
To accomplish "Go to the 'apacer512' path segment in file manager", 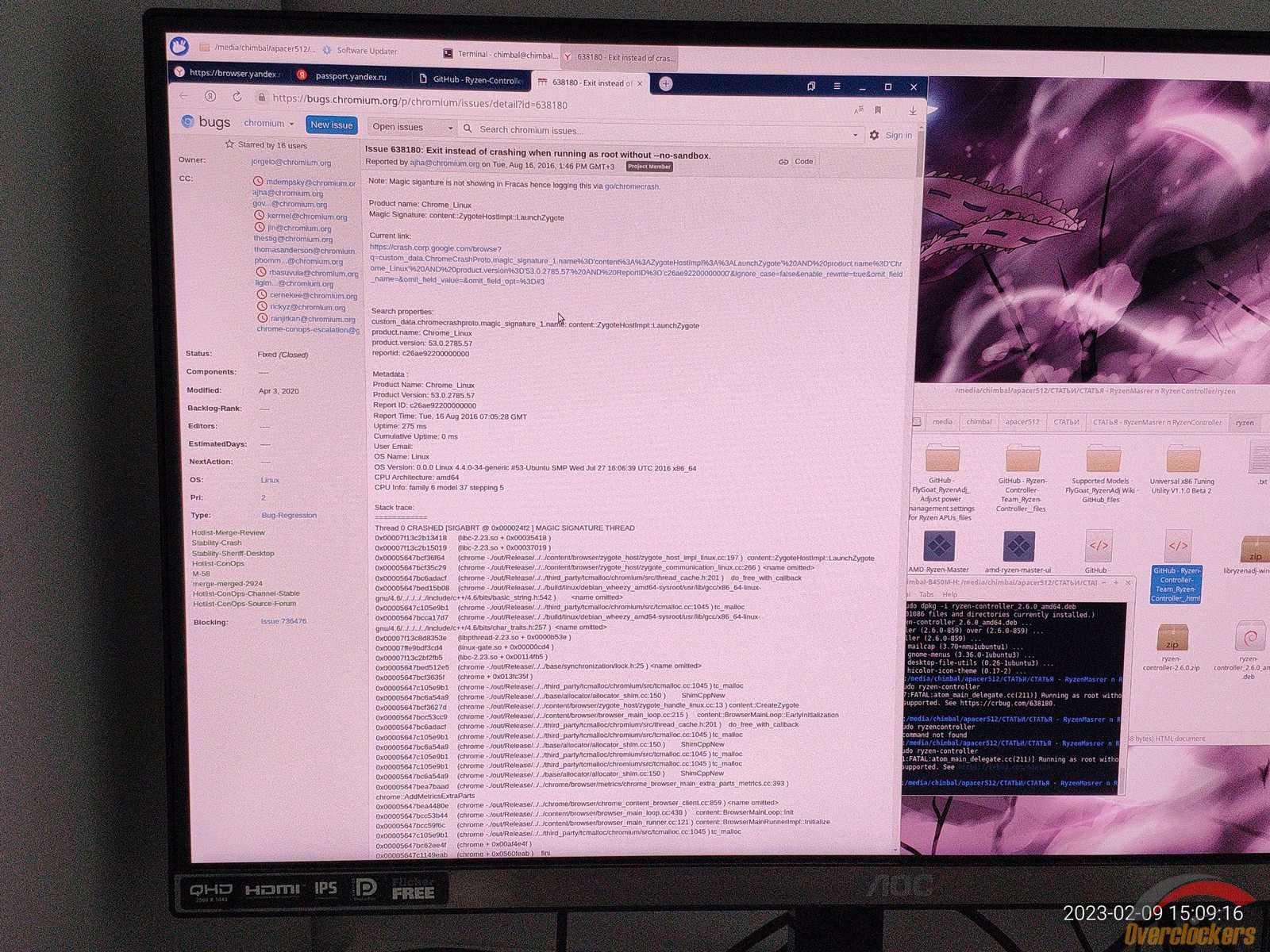I will click(1022, 422).
